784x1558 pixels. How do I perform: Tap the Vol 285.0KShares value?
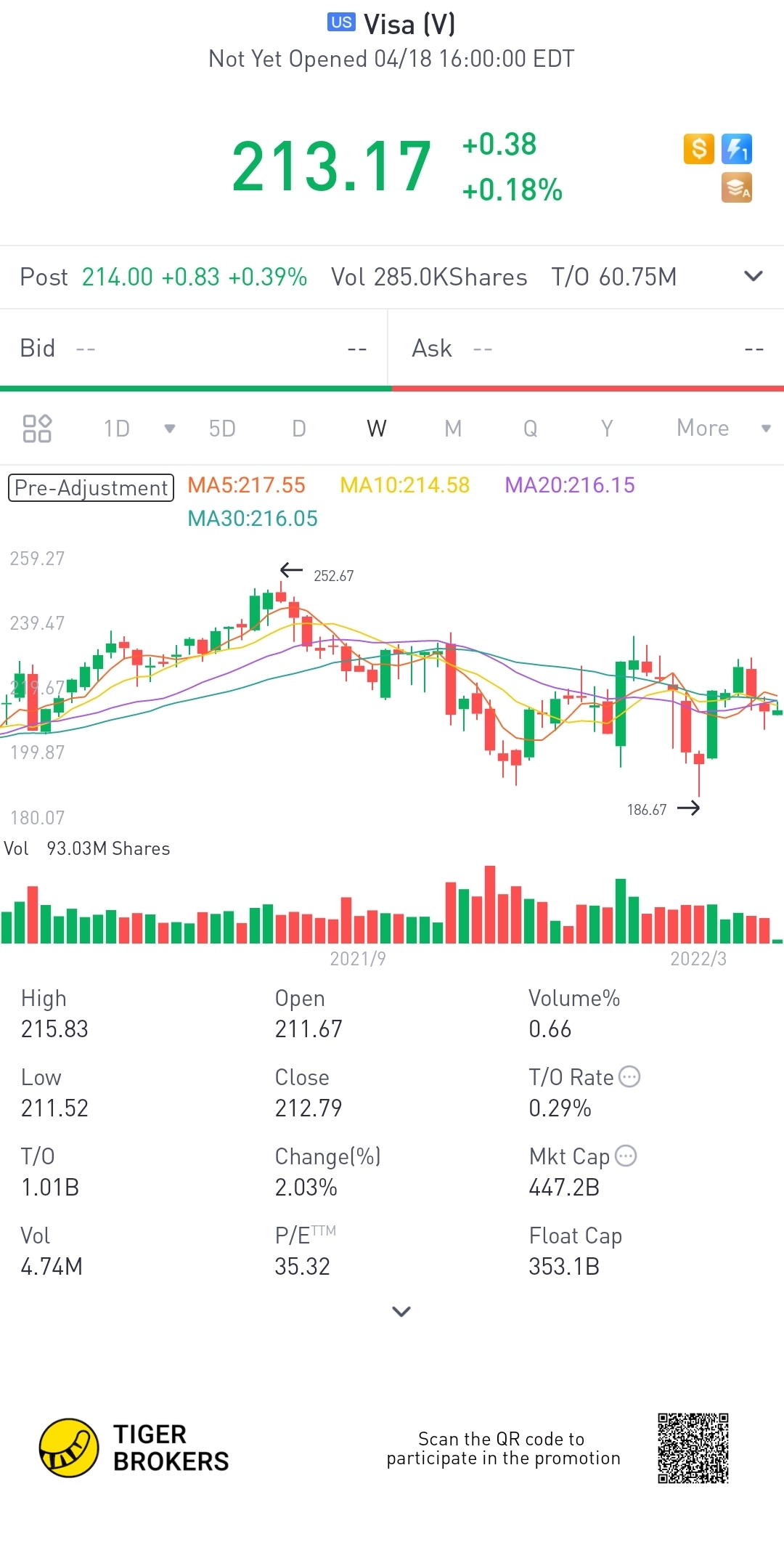(429, 277)
